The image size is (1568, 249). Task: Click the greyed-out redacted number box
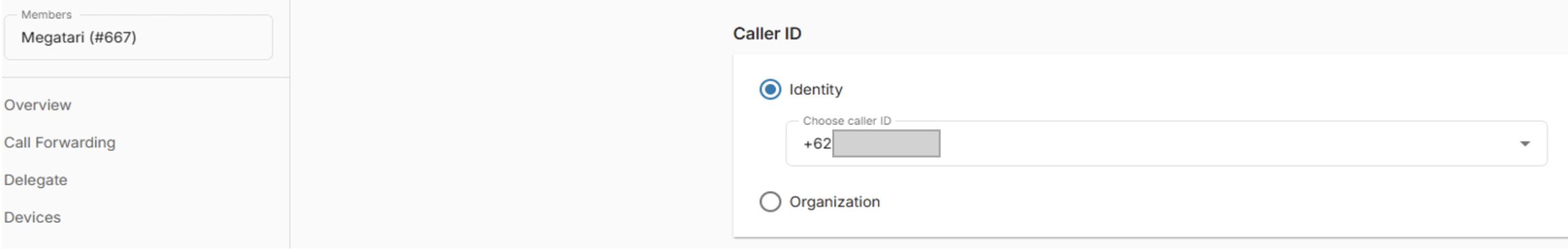(x=886, y=144)
